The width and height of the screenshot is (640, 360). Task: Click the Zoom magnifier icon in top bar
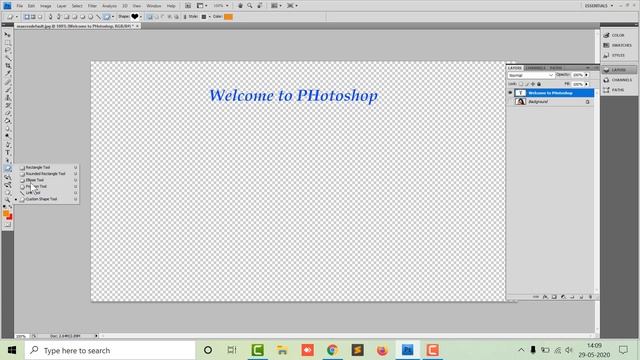[250, 6]
